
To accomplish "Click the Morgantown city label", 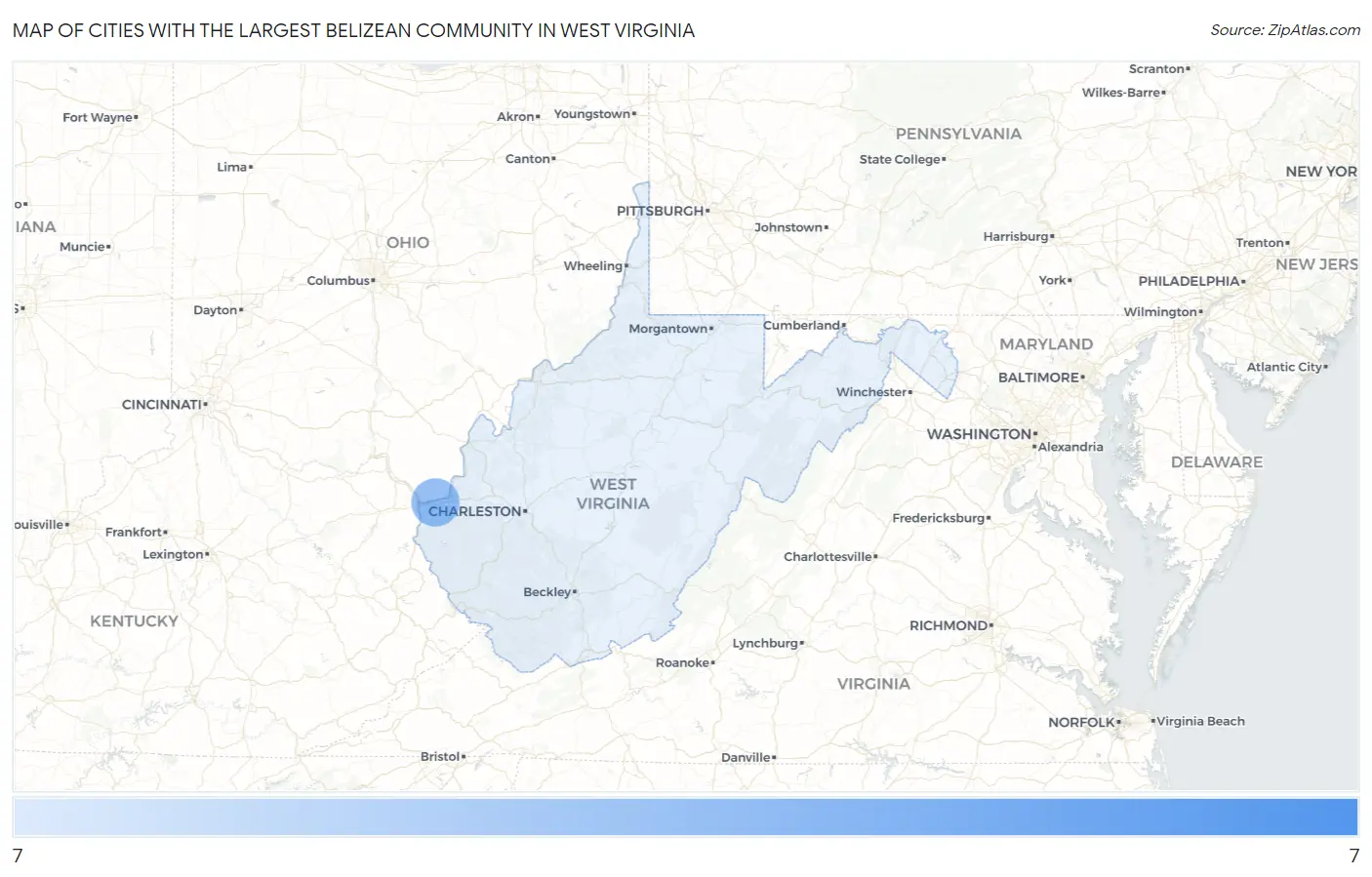I will pyautogui.click(x=668, y=329).
